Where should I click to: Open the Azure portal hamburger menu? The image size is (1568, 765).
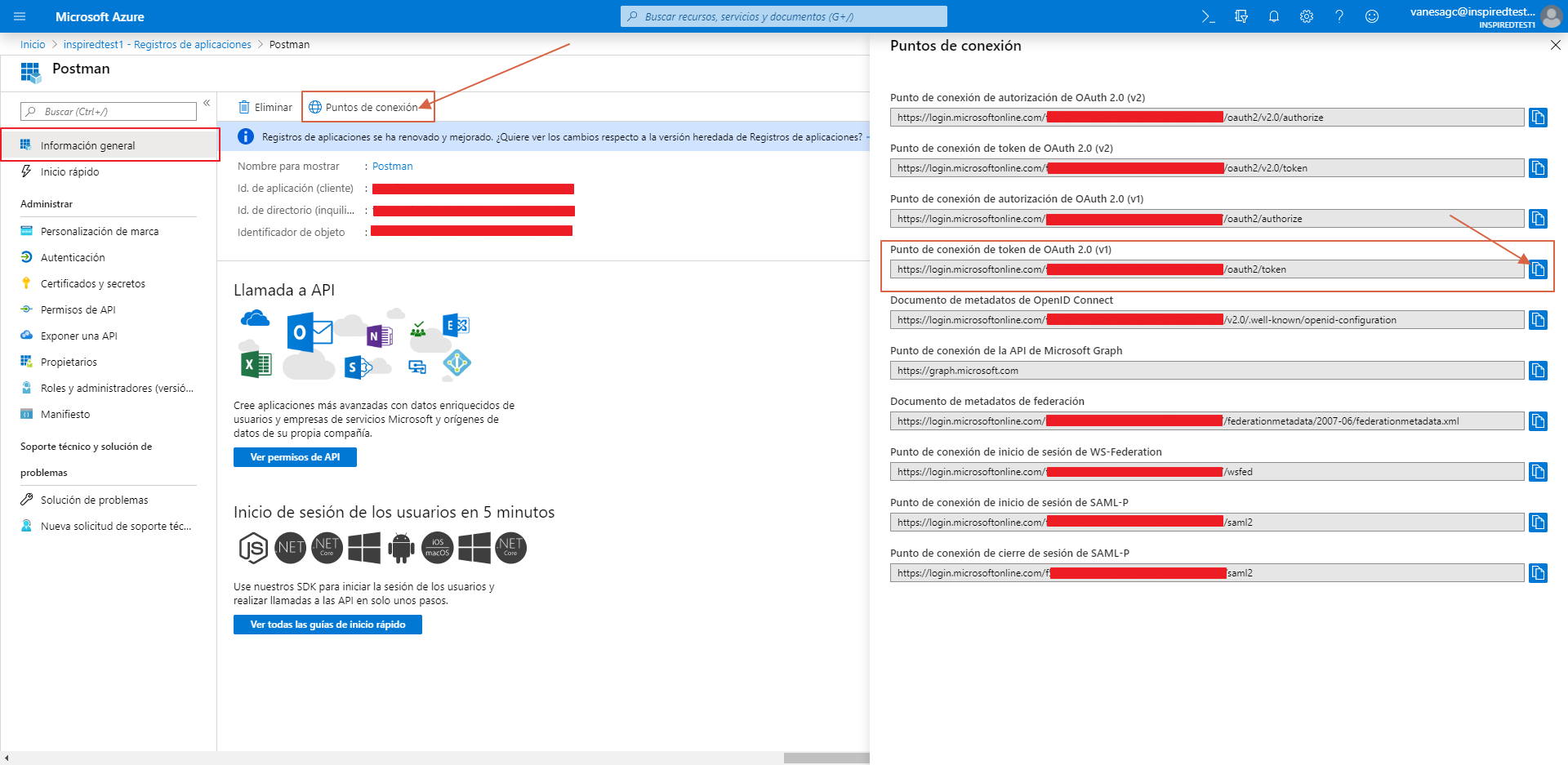pyautogui.click(x=20, y=16)
